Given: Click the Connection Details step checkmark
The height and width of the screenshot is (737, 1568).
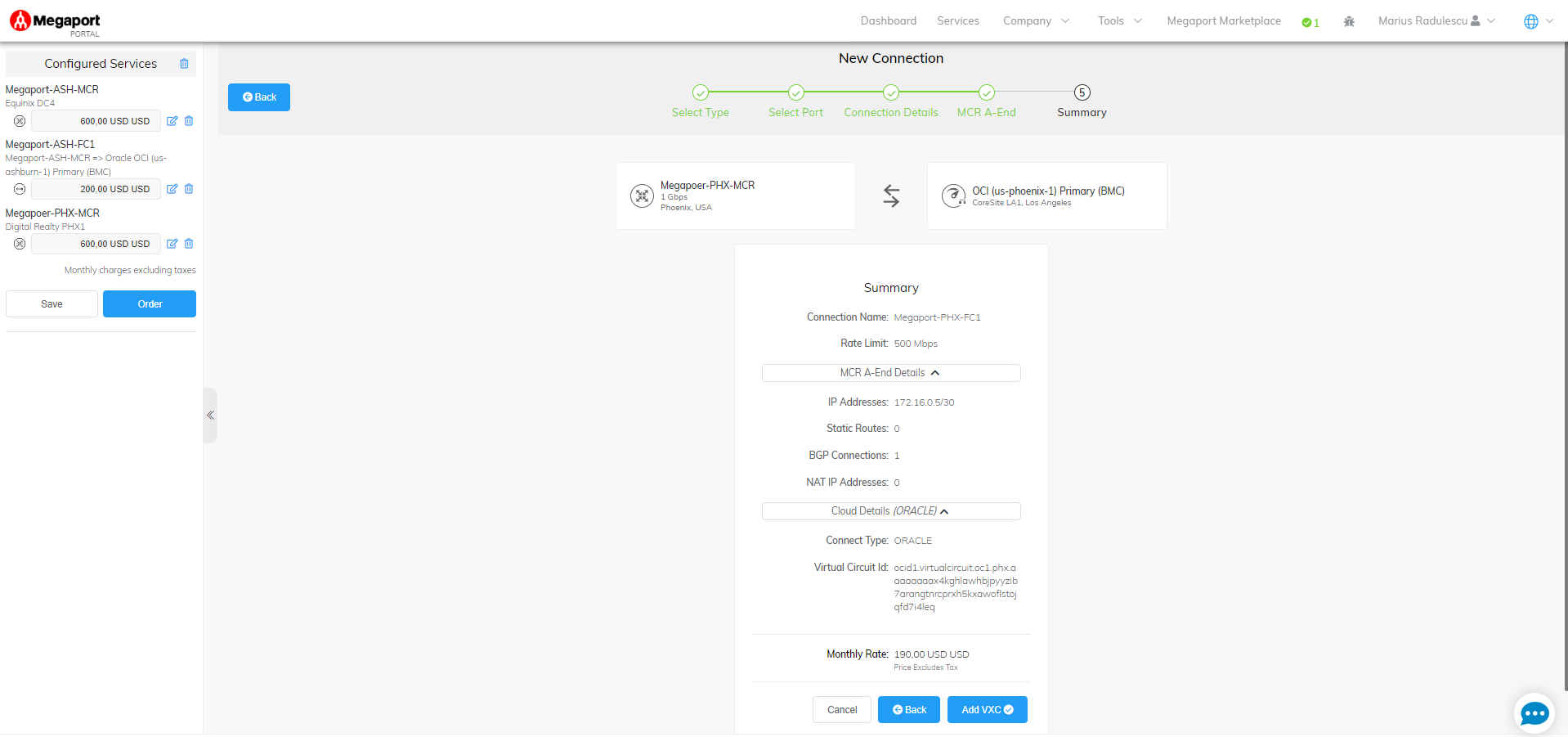Looking at the screenshot, I should click(891, 92).
